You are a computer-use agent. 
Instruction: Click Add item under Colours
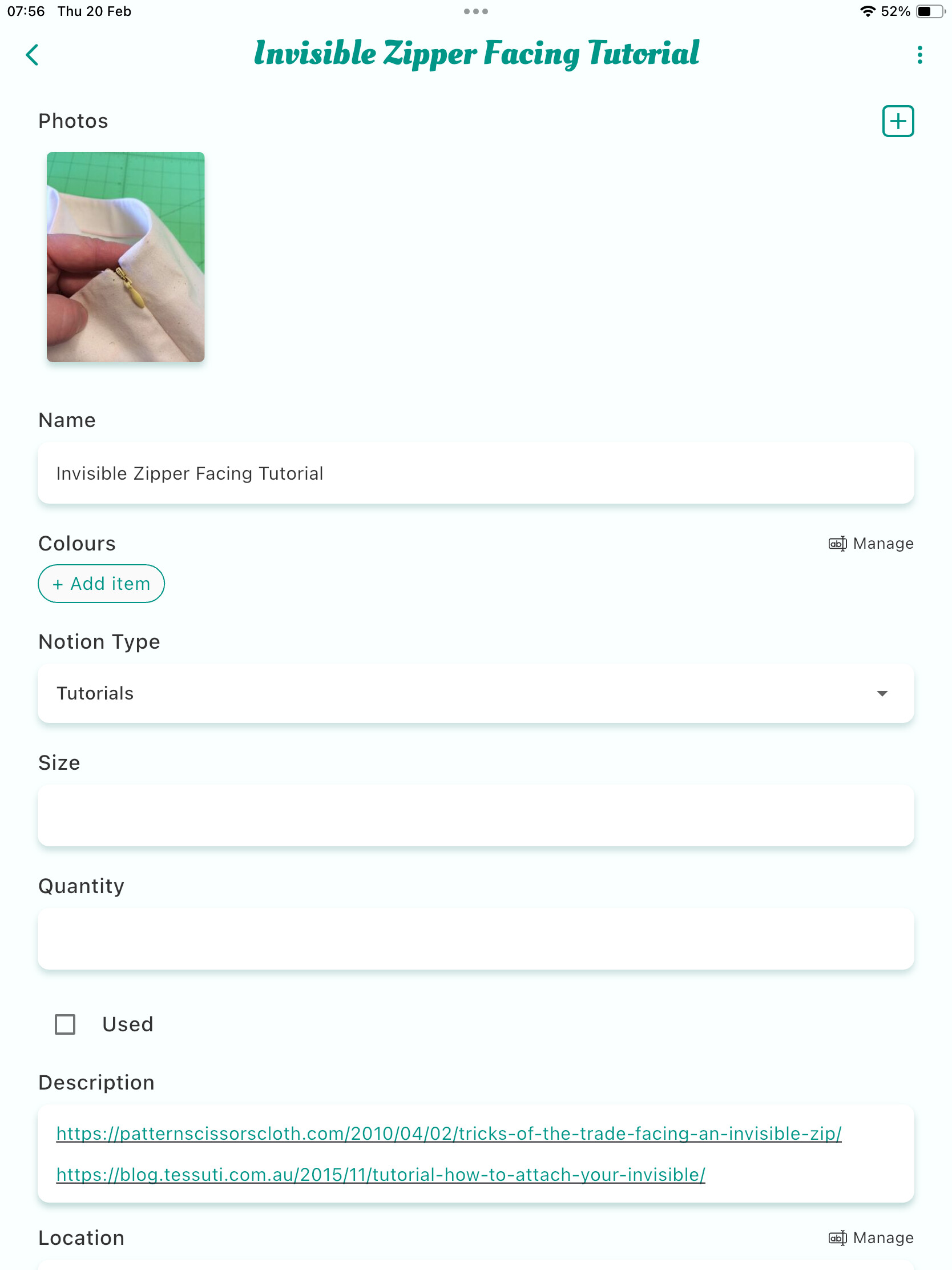(101, 584)
